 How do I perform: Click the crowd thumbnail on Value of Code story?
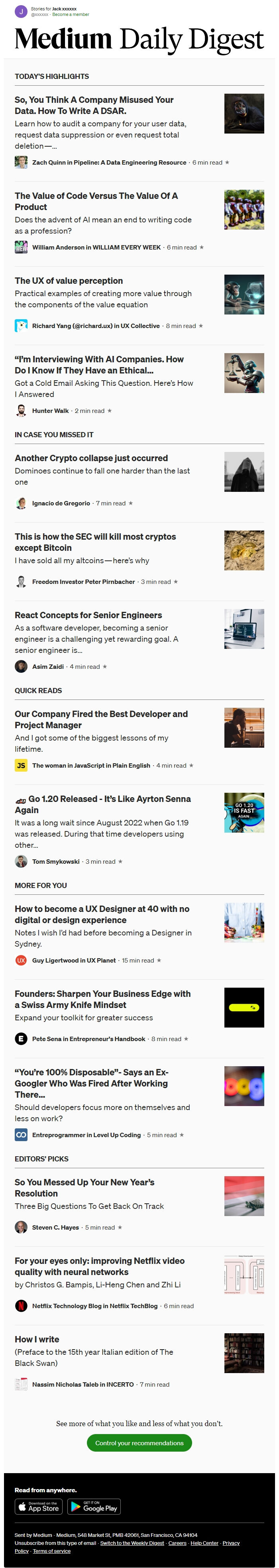click(x=244, y=210)
